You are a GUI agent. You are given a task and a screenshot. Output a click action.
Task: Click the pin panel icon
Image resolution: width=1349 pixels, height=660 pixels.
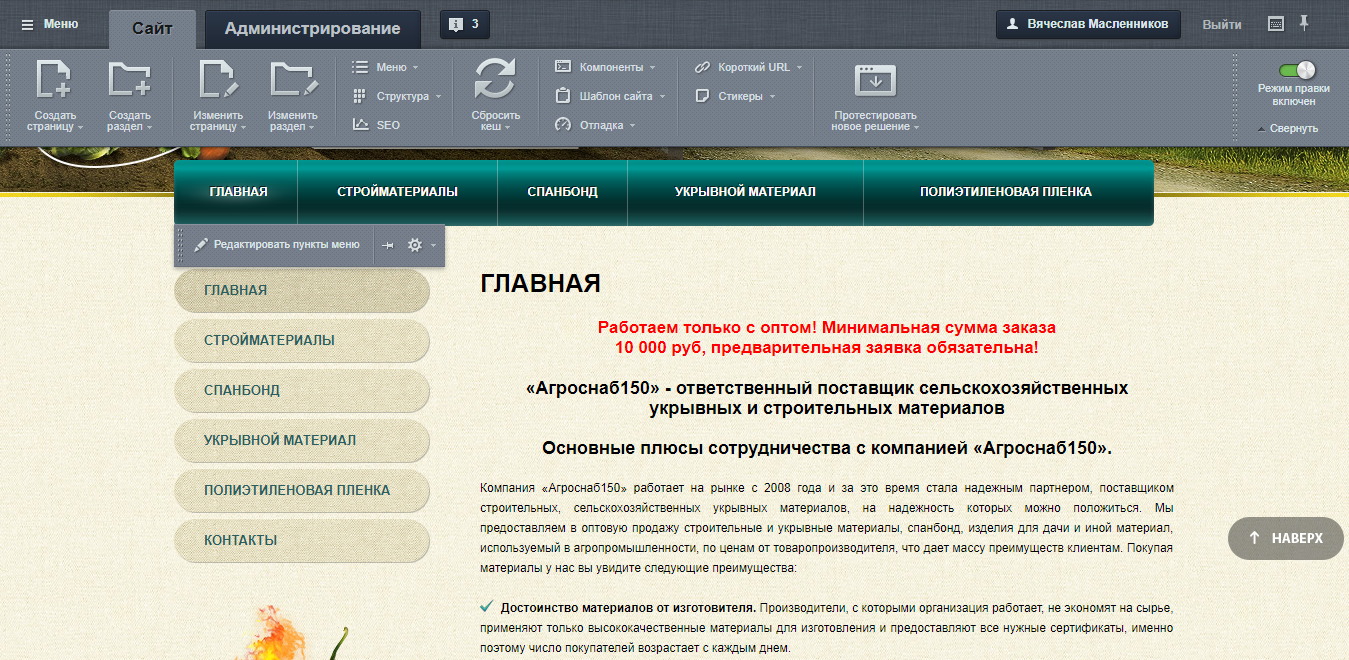(x=1304, y=23)
